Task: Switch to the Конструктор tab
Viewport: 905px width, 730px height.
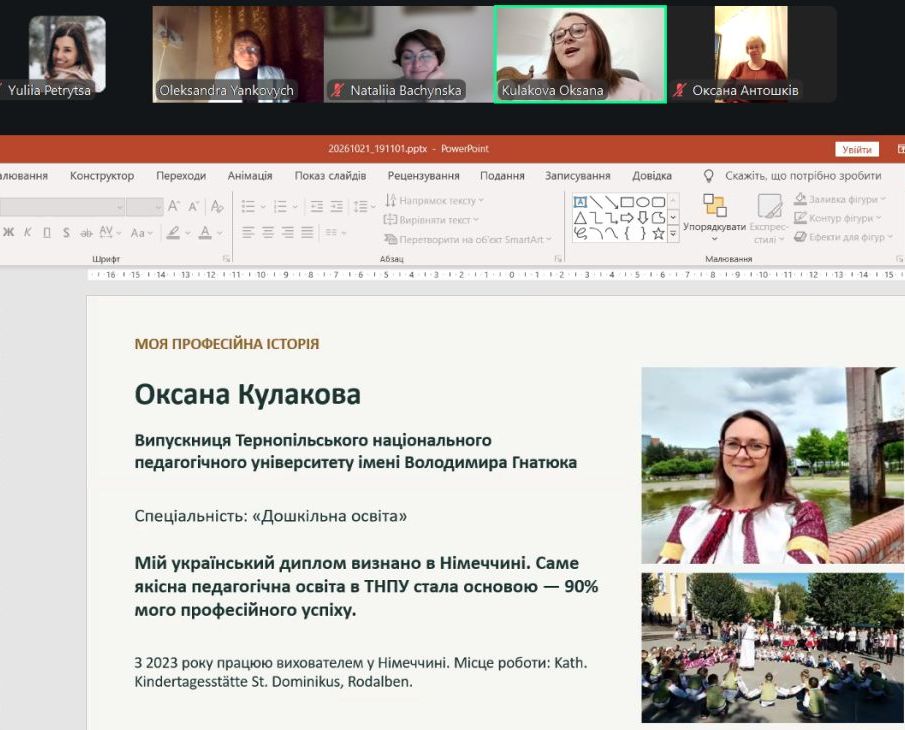Action: [x=102, y=175]
